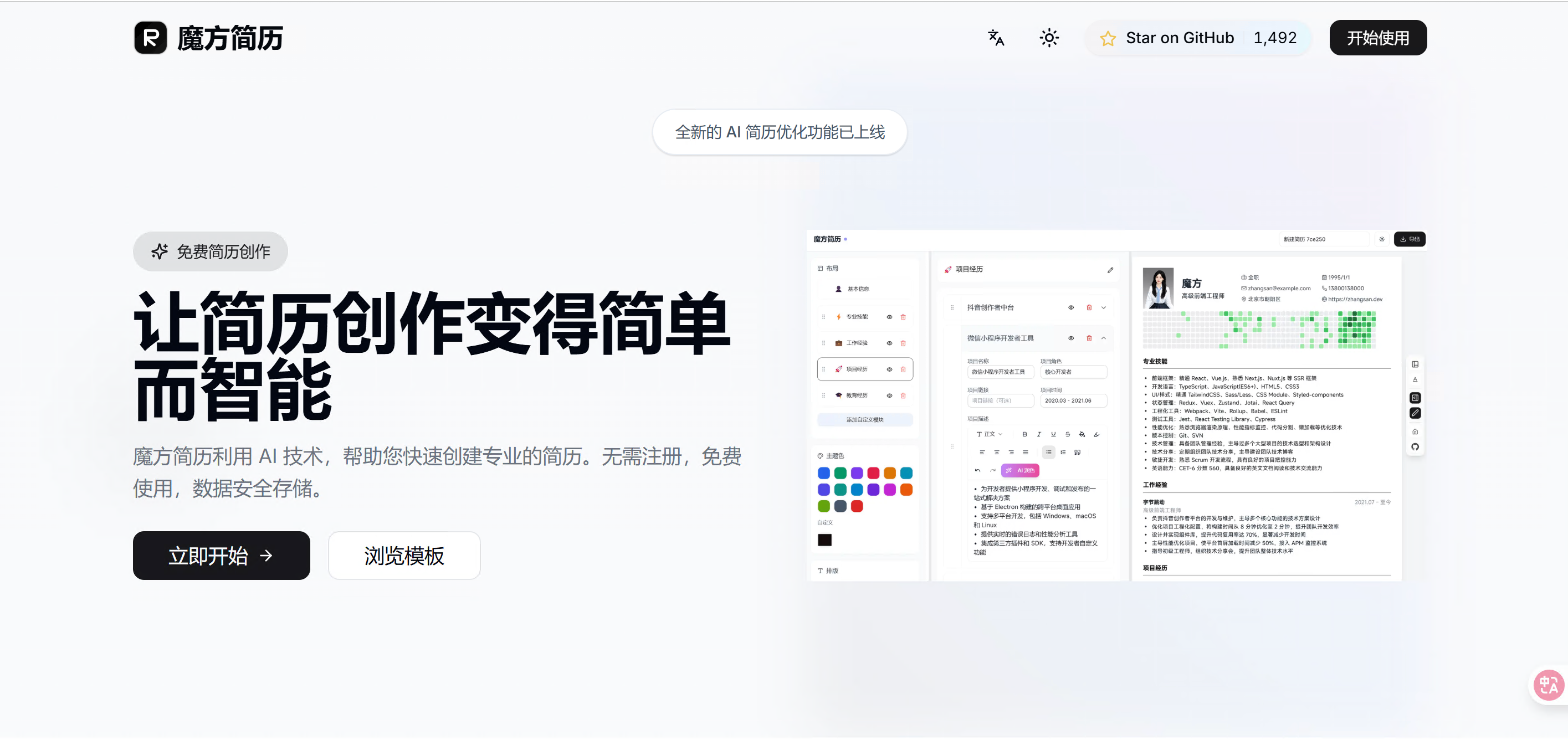Click the home icon in right sidebar
Screen dimensions: 1568x740
tap(1415, 431)
